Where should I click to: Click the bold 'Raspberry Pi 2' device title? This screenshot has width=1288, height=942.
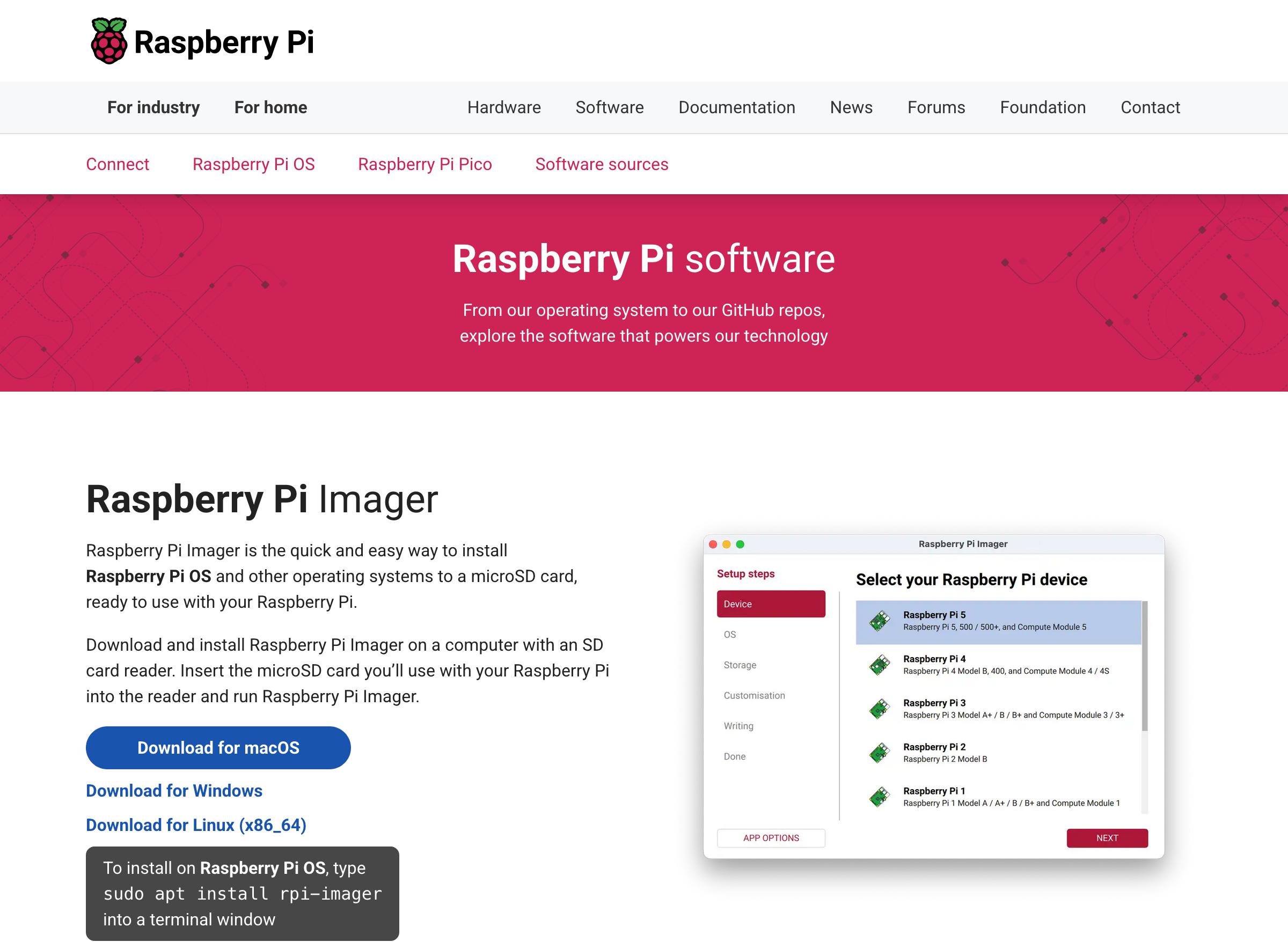click(934, 746)
